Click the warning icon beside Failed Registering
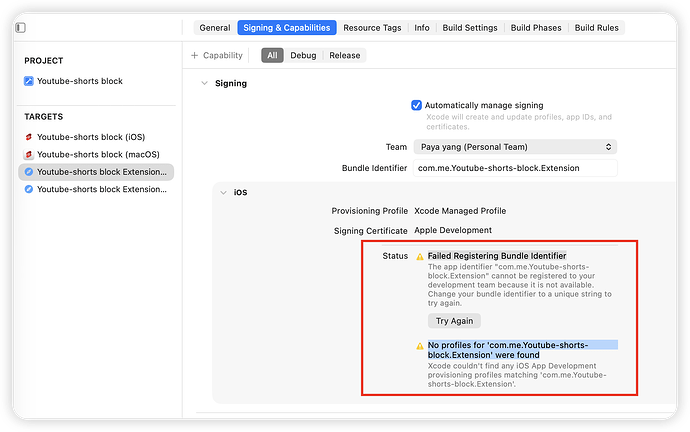 pyautogui.click(x=420, y=256)
